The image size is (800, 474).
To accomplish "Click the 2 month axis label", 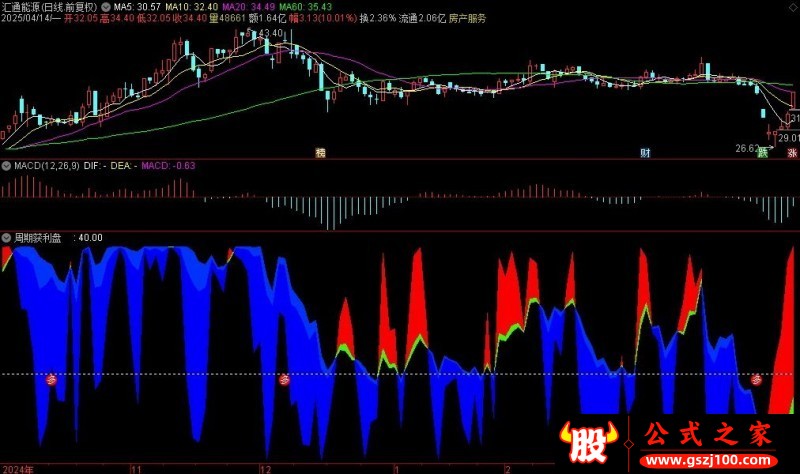I will click(x=508, y=469).
